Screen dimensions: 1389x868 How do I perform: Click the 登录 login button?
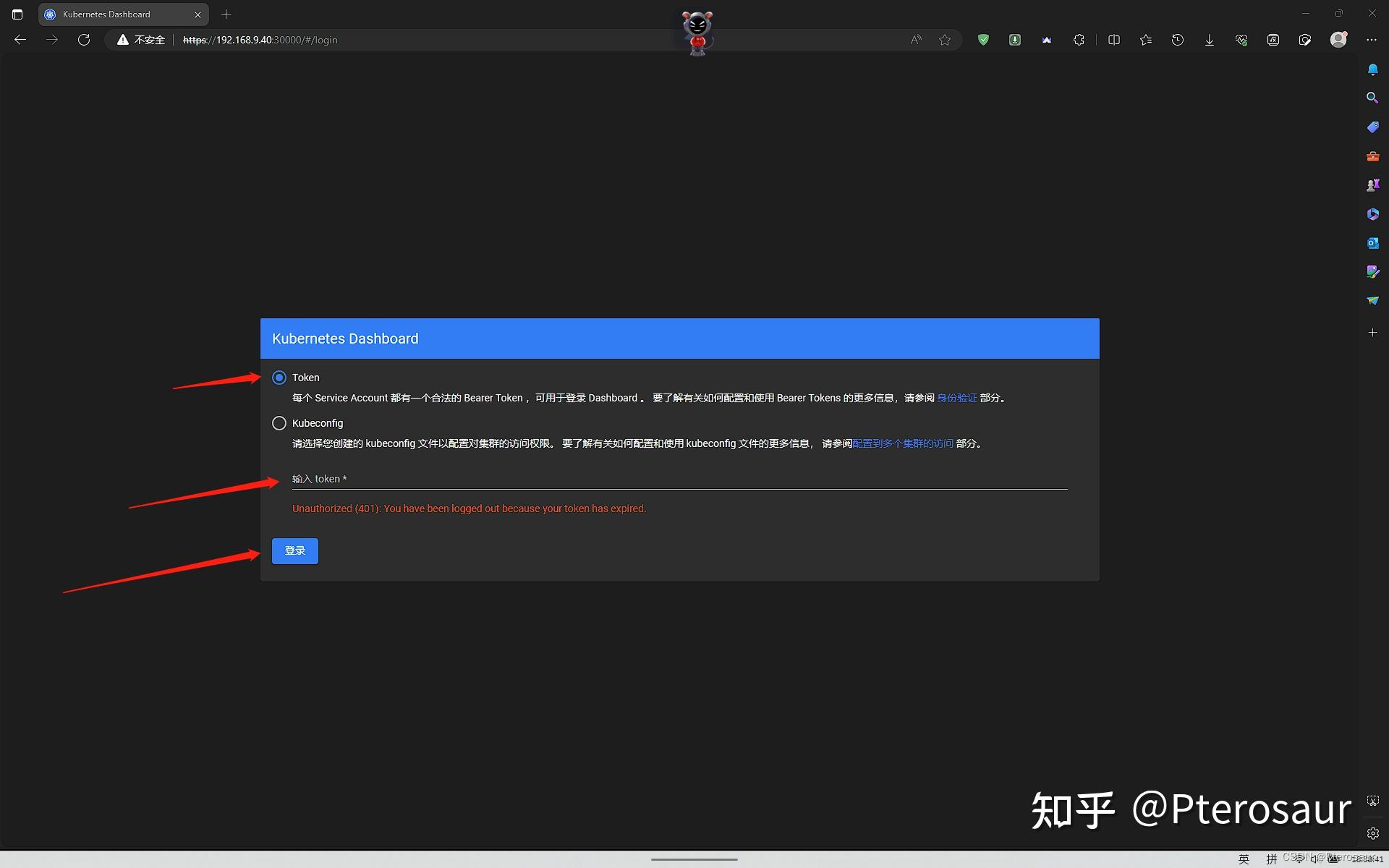coord(295,551)
